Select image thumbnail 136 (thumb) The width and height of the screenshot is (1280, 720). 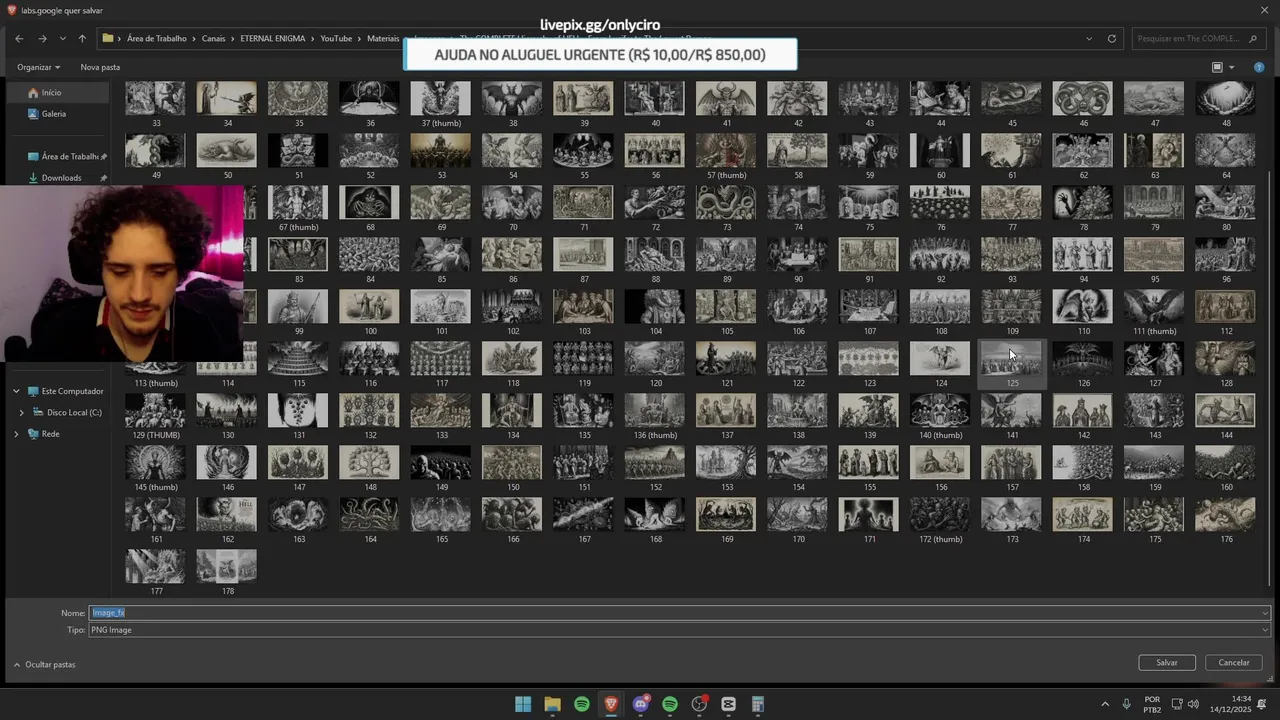[x=655, y=417]
